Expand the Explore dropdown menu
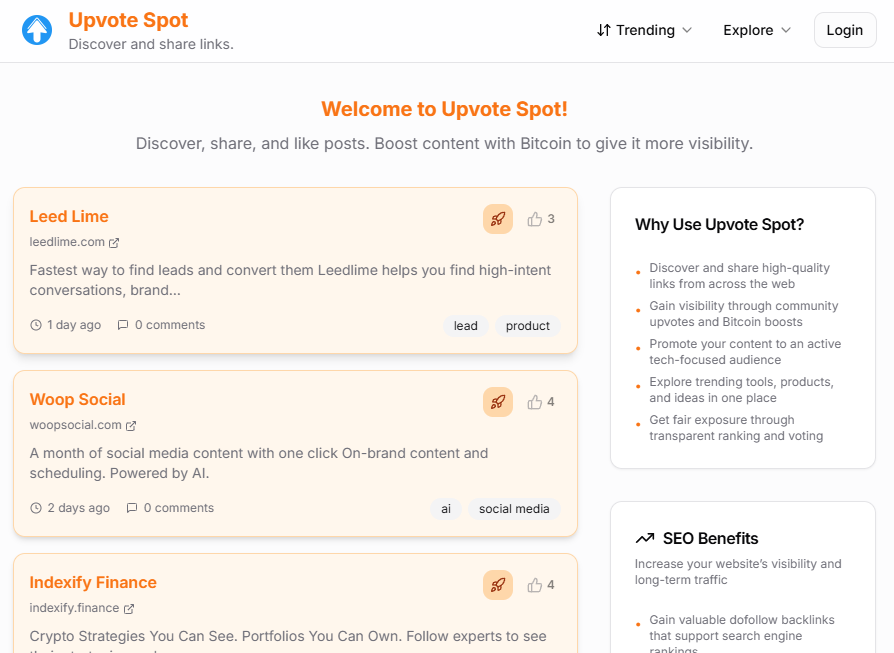Image resolution: width=894 pixels, height=653 pixels. (756, 30)
